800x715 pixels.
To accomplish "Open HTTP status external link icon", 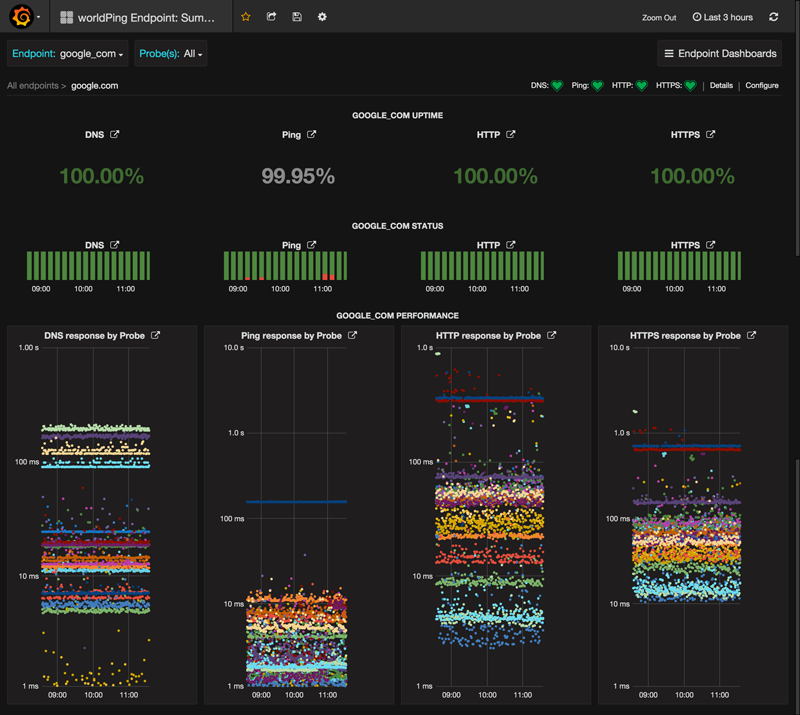I will click(x=511, y=245).
